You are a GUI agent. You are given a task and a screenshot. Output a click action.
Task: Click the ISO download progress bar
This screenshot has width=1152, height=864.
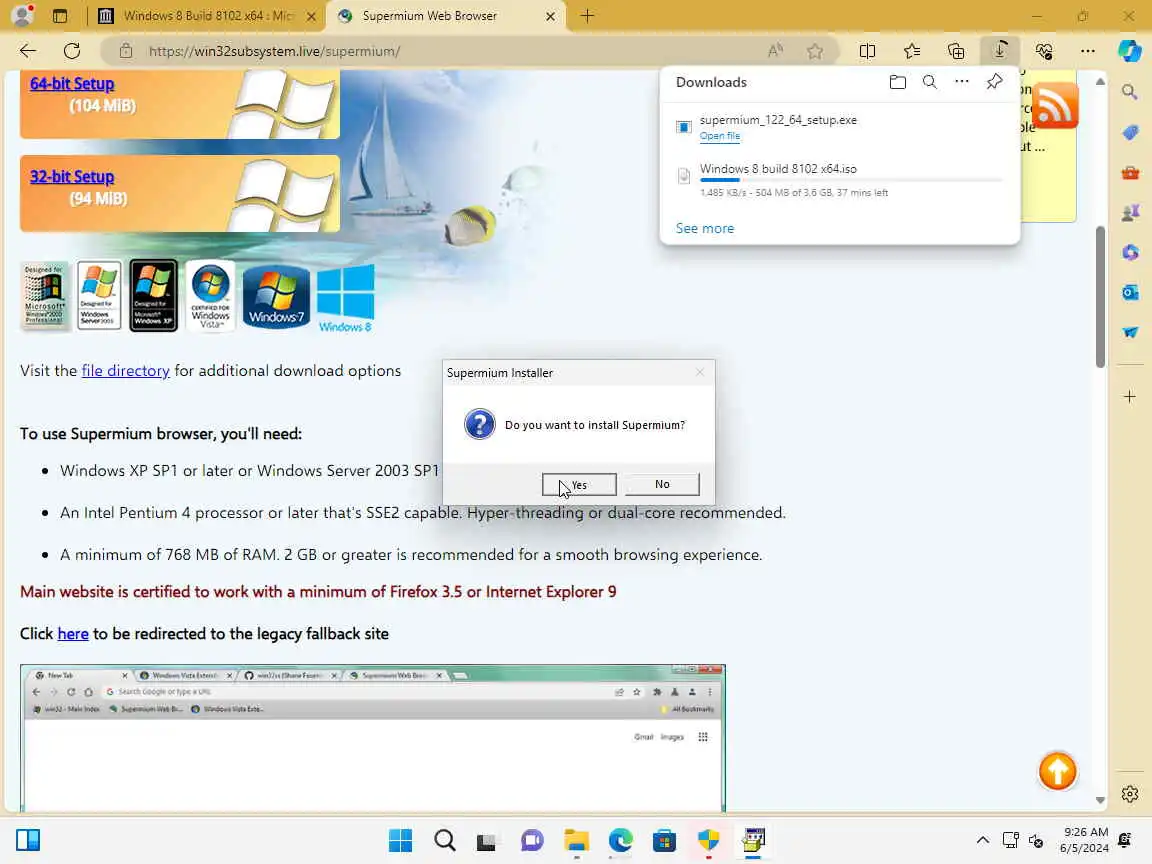click(851, 180)
